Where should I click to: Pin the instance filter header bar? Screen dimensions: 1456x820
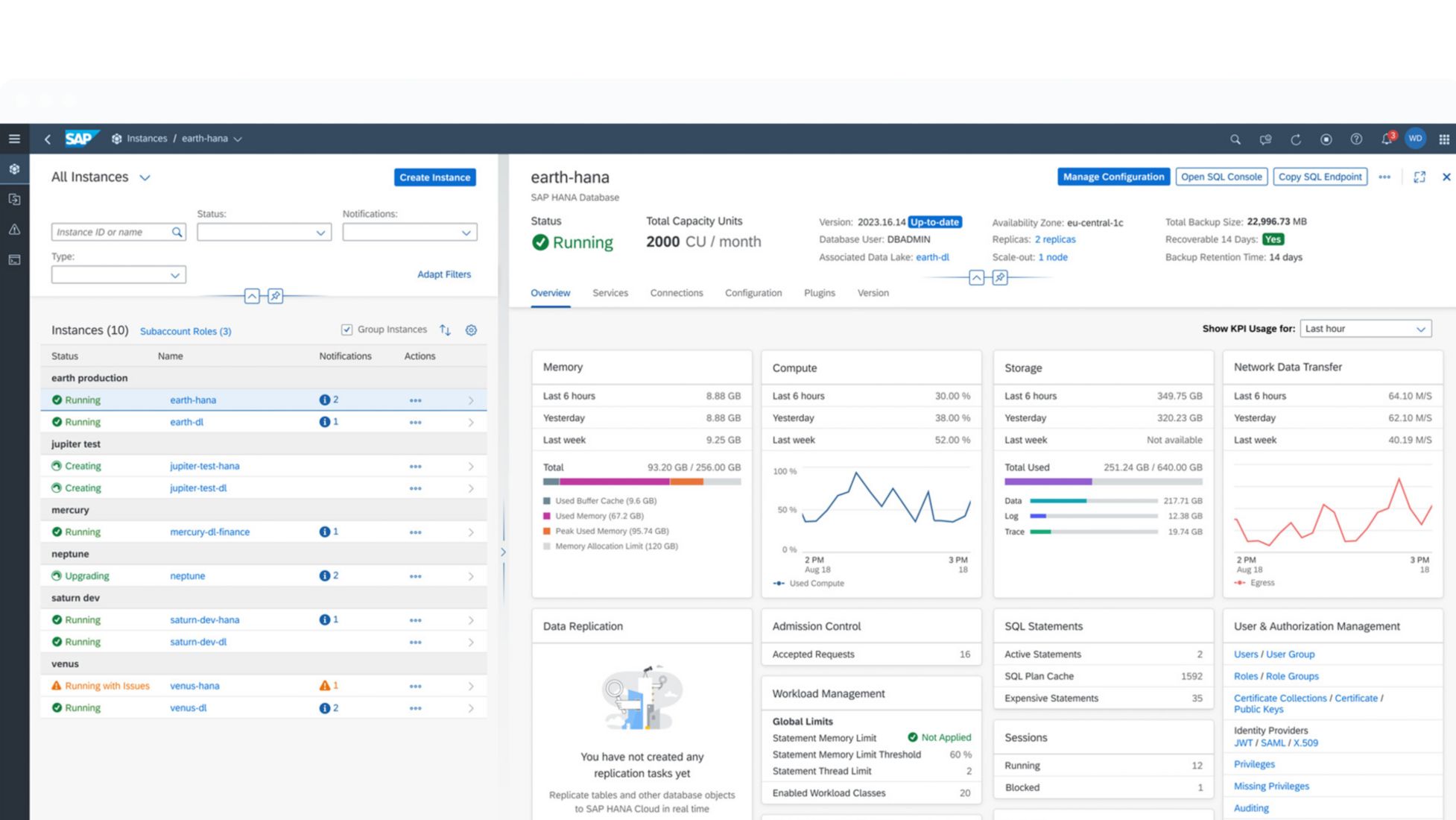point(275,296)
